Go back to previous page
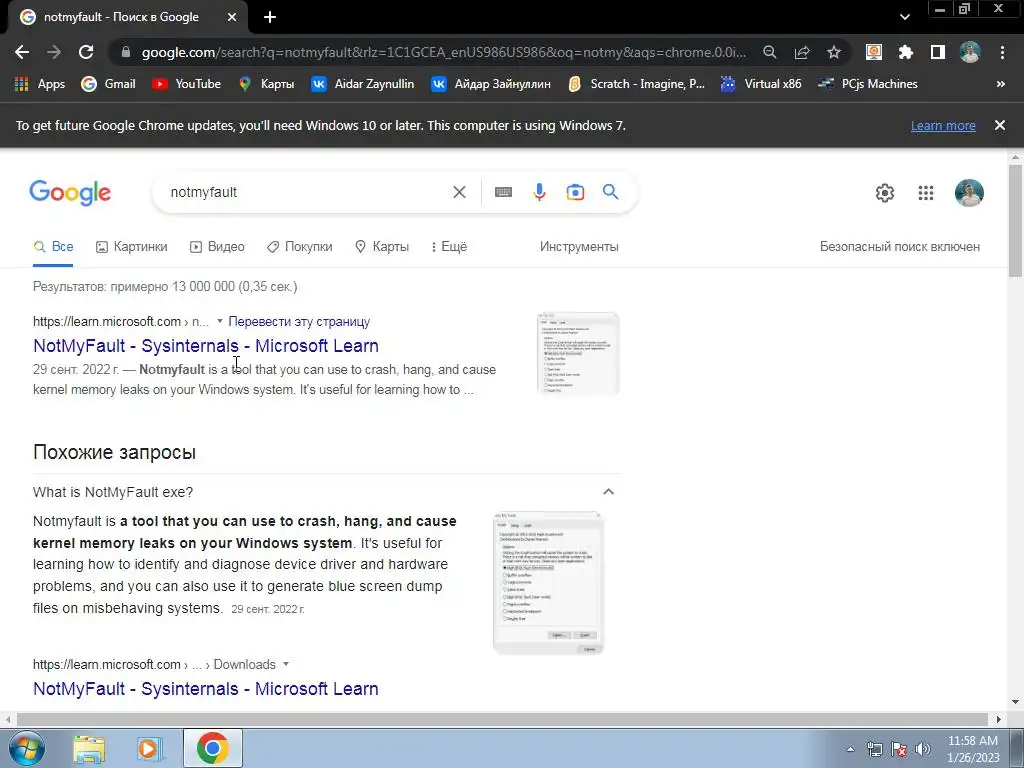1024x768 pixels. 22,52
